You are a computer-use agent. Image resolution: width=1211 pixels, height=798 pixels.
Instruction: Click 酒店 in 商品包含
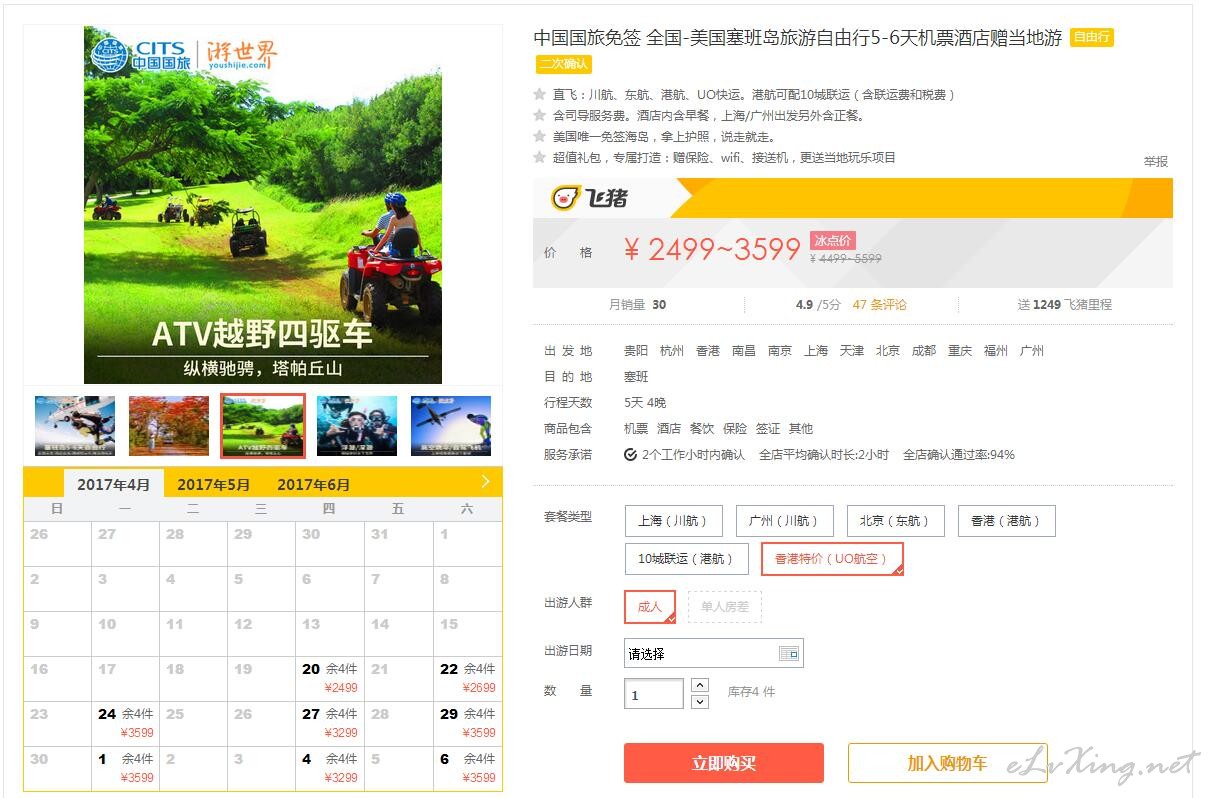[669, 429]
